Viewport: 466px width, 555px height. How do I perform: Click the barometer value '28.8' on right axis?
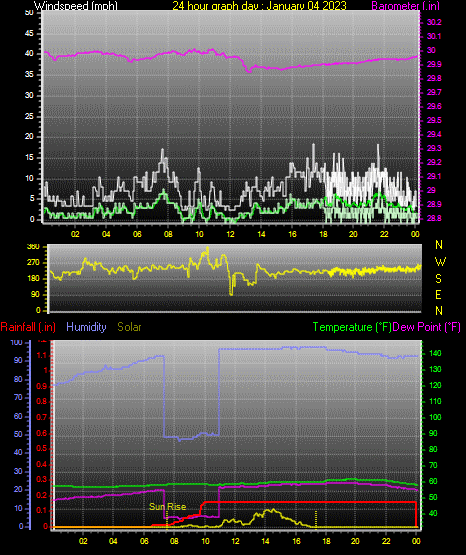(434, 218)
